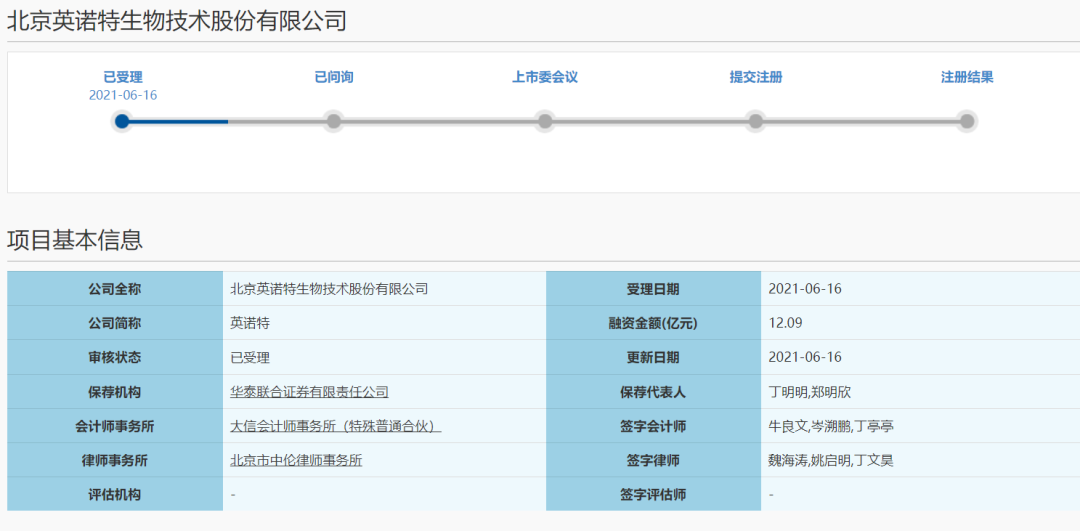1080x531 pixels.
Task: Click the 已受理 progress step dot
Action: pos(122,121)
